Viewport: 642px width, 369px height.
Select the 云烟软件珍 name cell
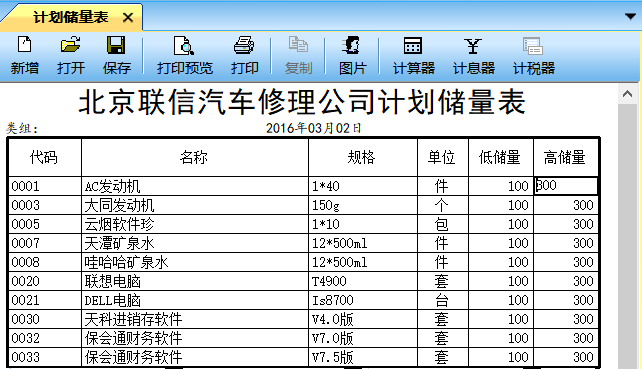tap(194, 224)
